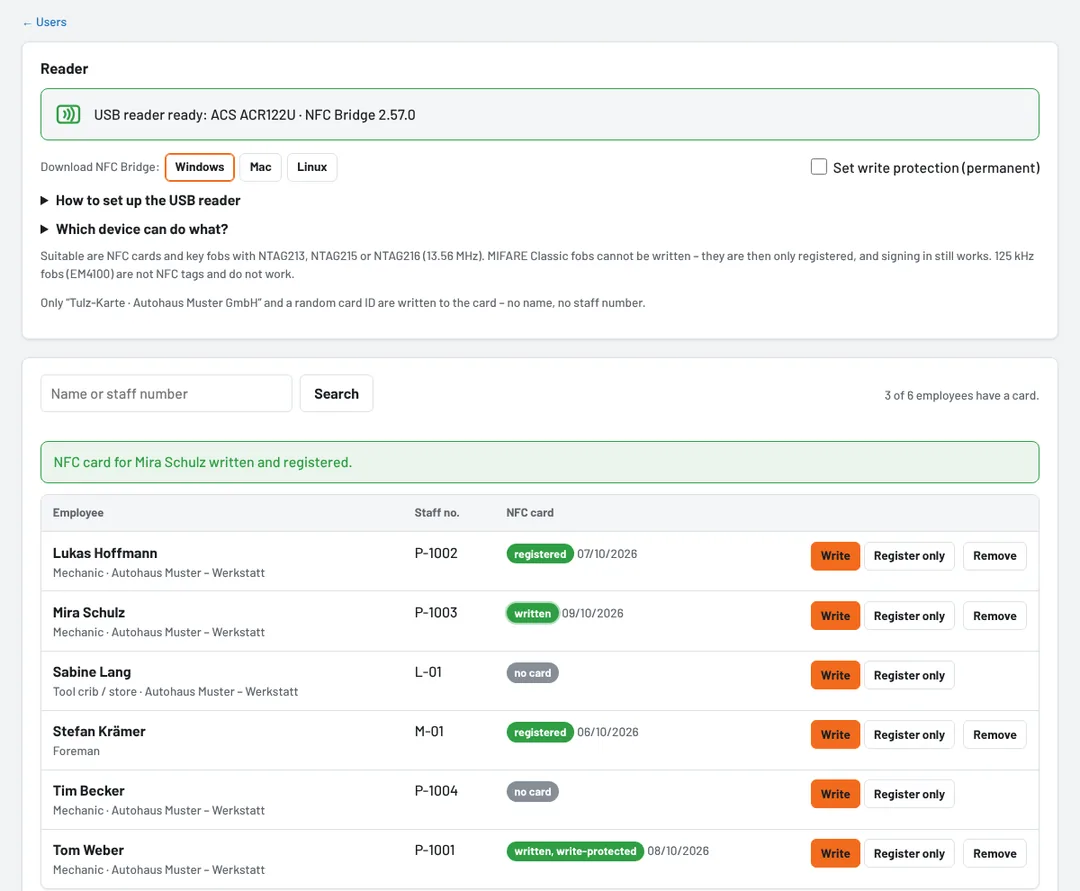Click Sabine Lang's 'no card' badge
Image resolution: width=1080 pixels, height=891 pixels.
tap(532, 673)
